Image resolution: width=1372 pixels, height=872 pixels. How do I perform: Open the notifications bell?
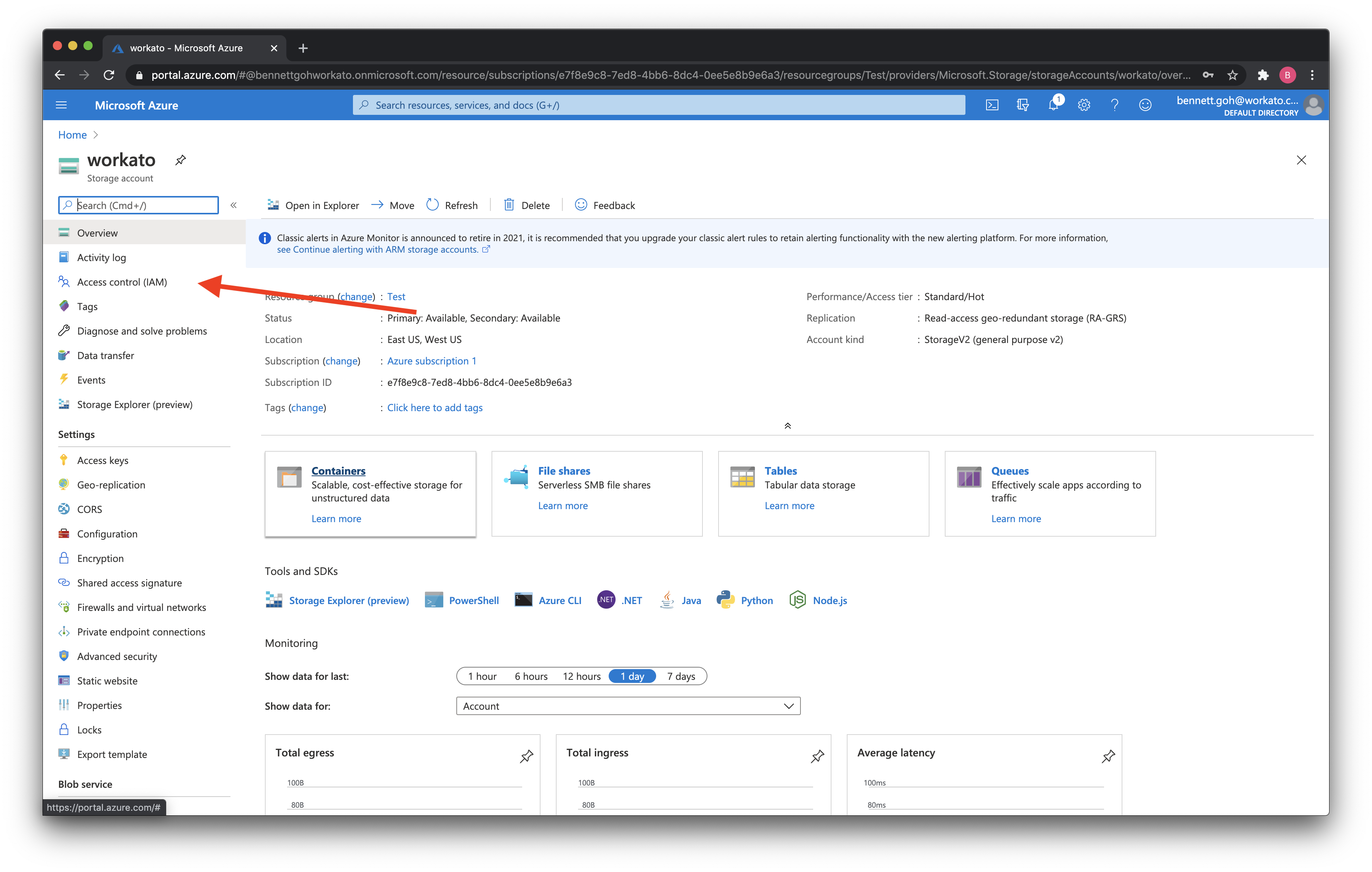(x=1053, y=105)
